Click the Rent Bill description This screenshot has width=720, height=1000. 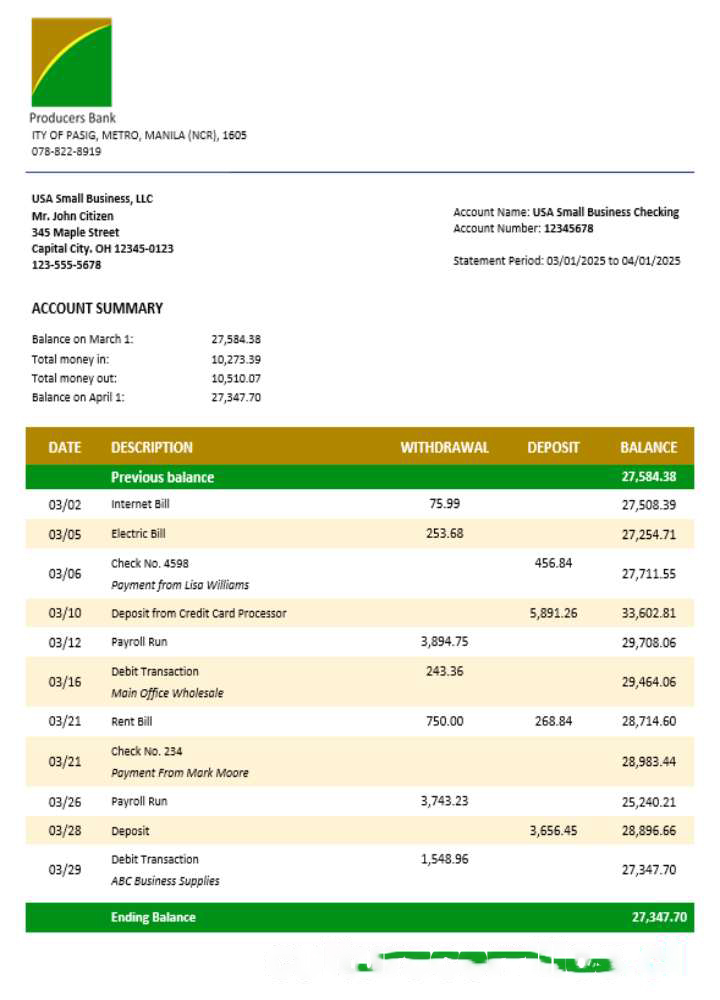pyautogui.click(x=133, y=721)
